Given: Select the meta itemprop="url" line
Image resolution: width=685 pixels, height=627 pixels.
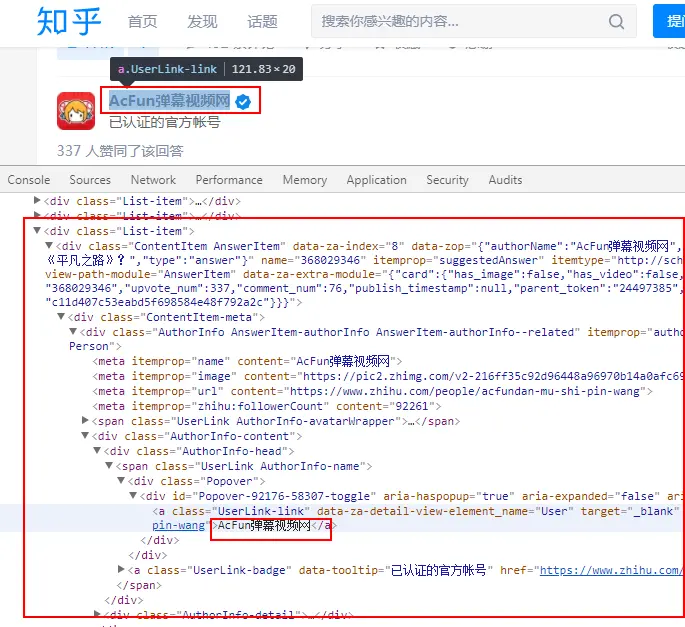Looking at the screenshot, I should coord(373,391).
